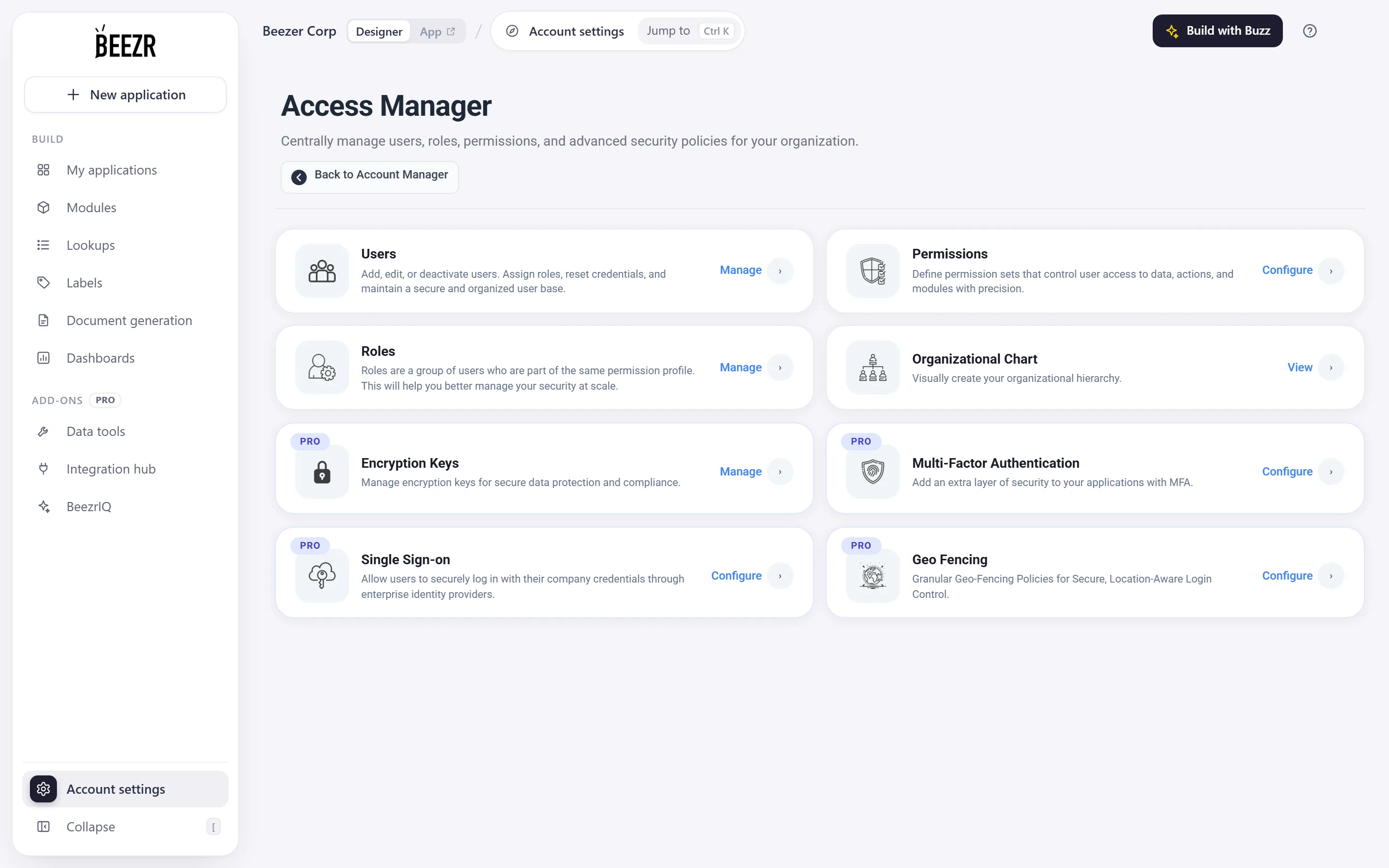Screen dimensions: 1389x868
Task: Expand the Organizational Chart chevron arrow
Action: [1331, 367]
